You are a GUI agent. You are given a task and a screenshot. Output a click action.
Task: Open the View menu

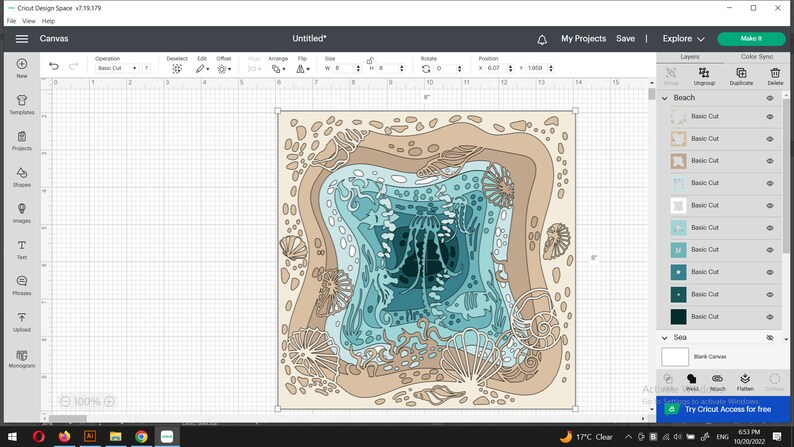tap(28, 21)
